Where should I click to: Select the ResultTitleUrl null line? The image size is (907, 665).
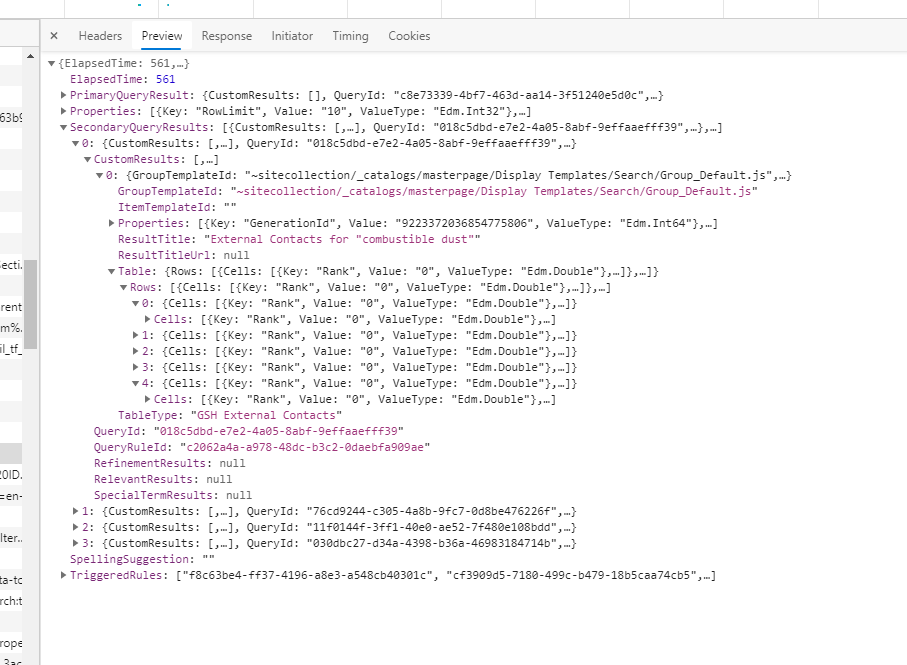183,255
